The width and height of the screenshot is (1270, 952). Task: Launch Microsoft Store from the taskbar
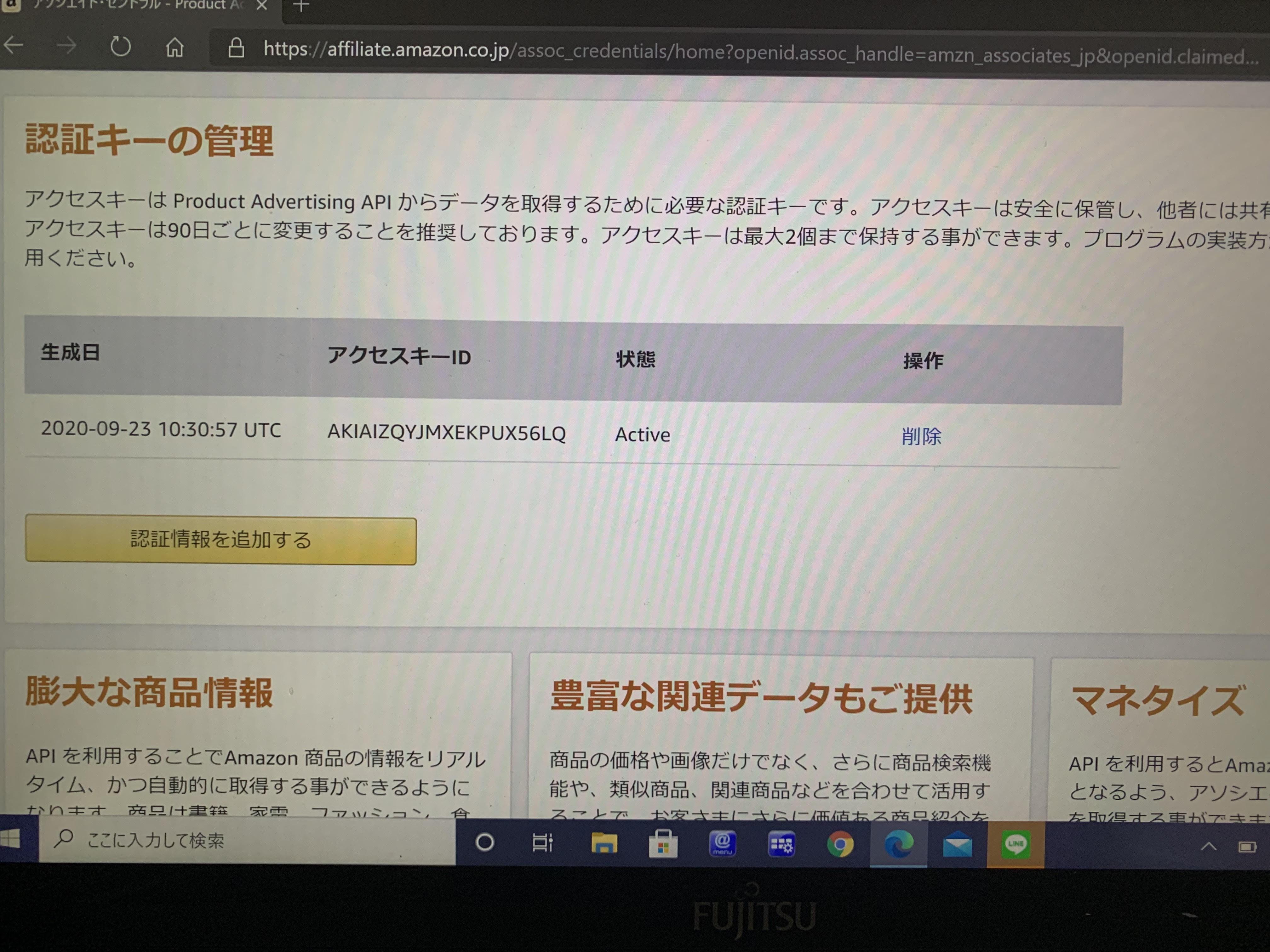pos(665,843)
